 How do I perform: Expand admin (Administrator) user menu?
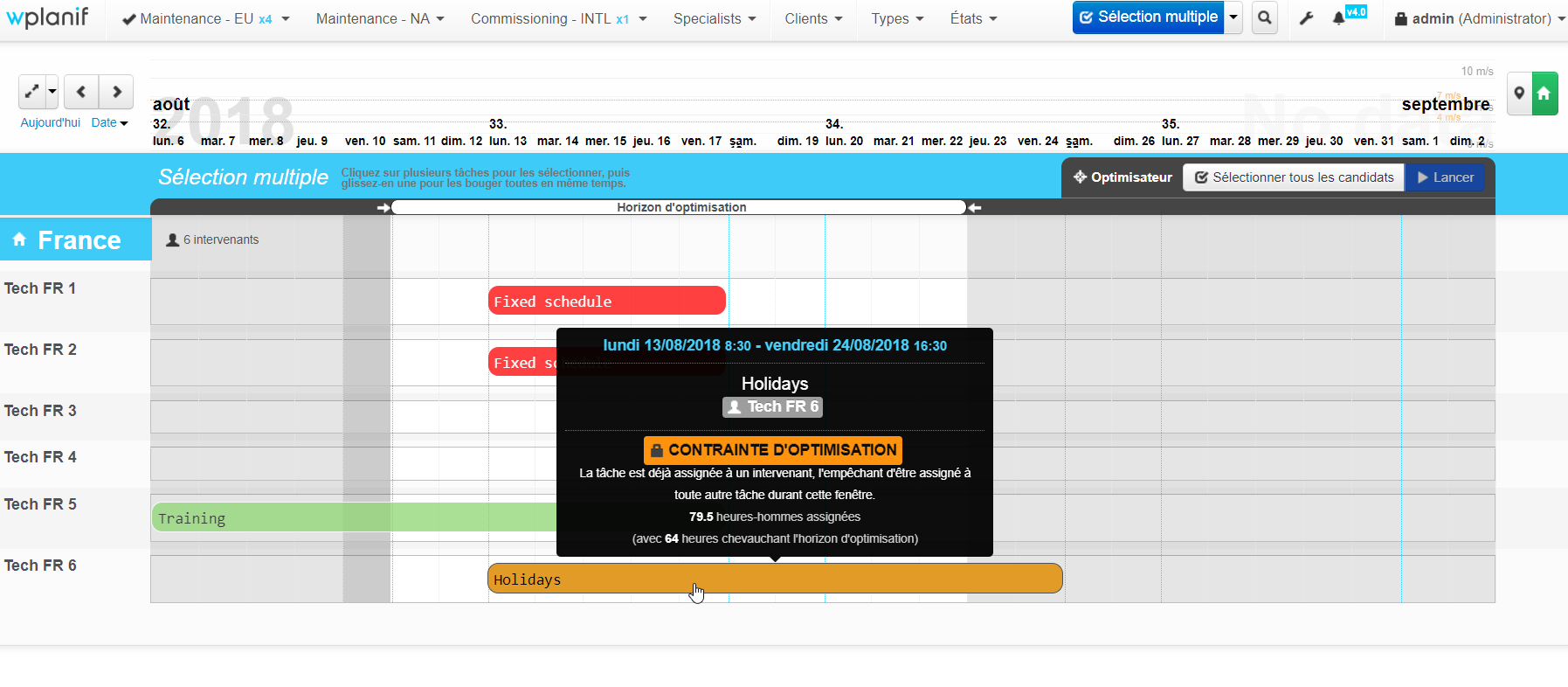pyautogui.click(x=1479, y=19)
